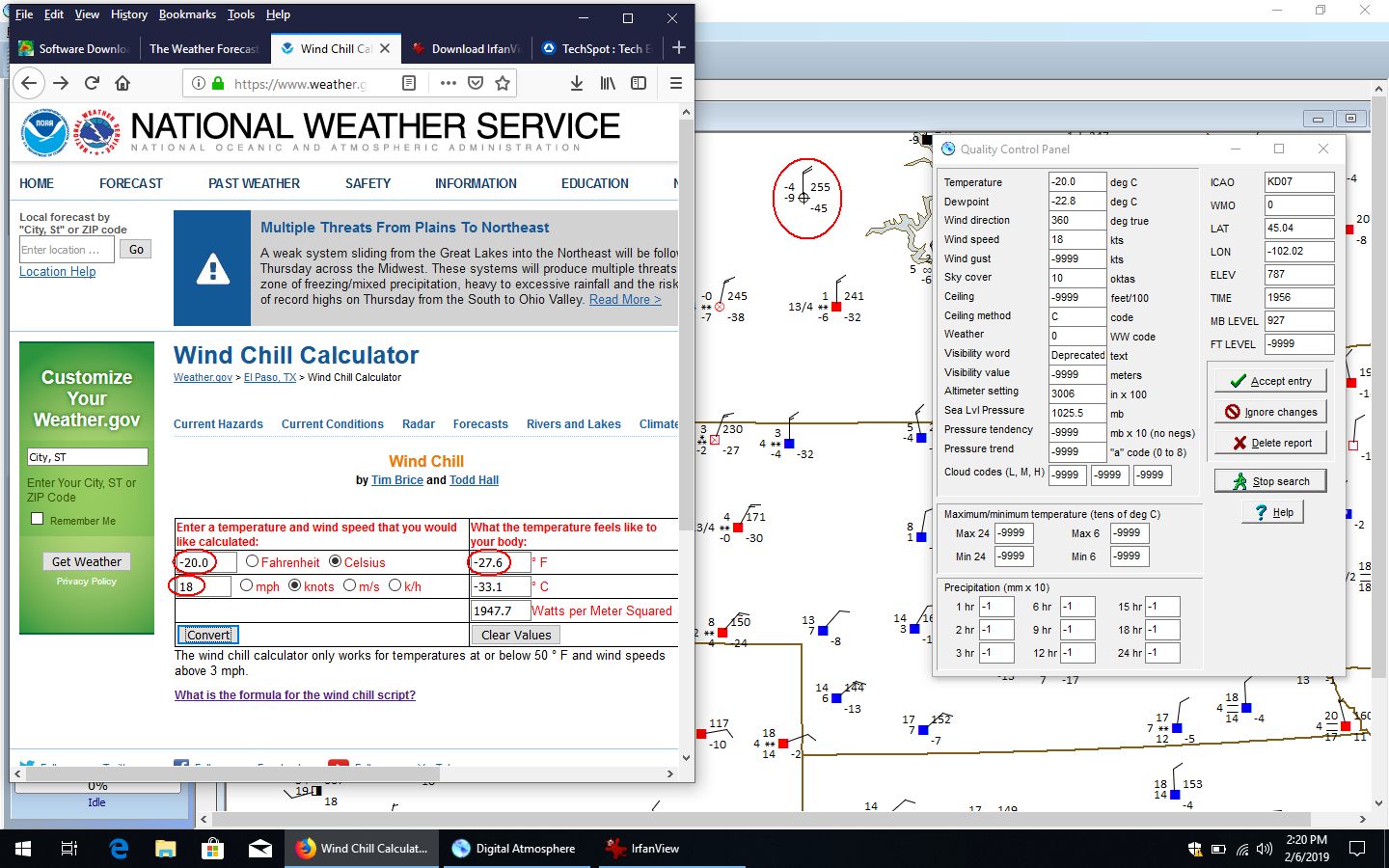Click wind speed input field showing 18
This screenshot has width=1389, height=868.
click(204, 586)
